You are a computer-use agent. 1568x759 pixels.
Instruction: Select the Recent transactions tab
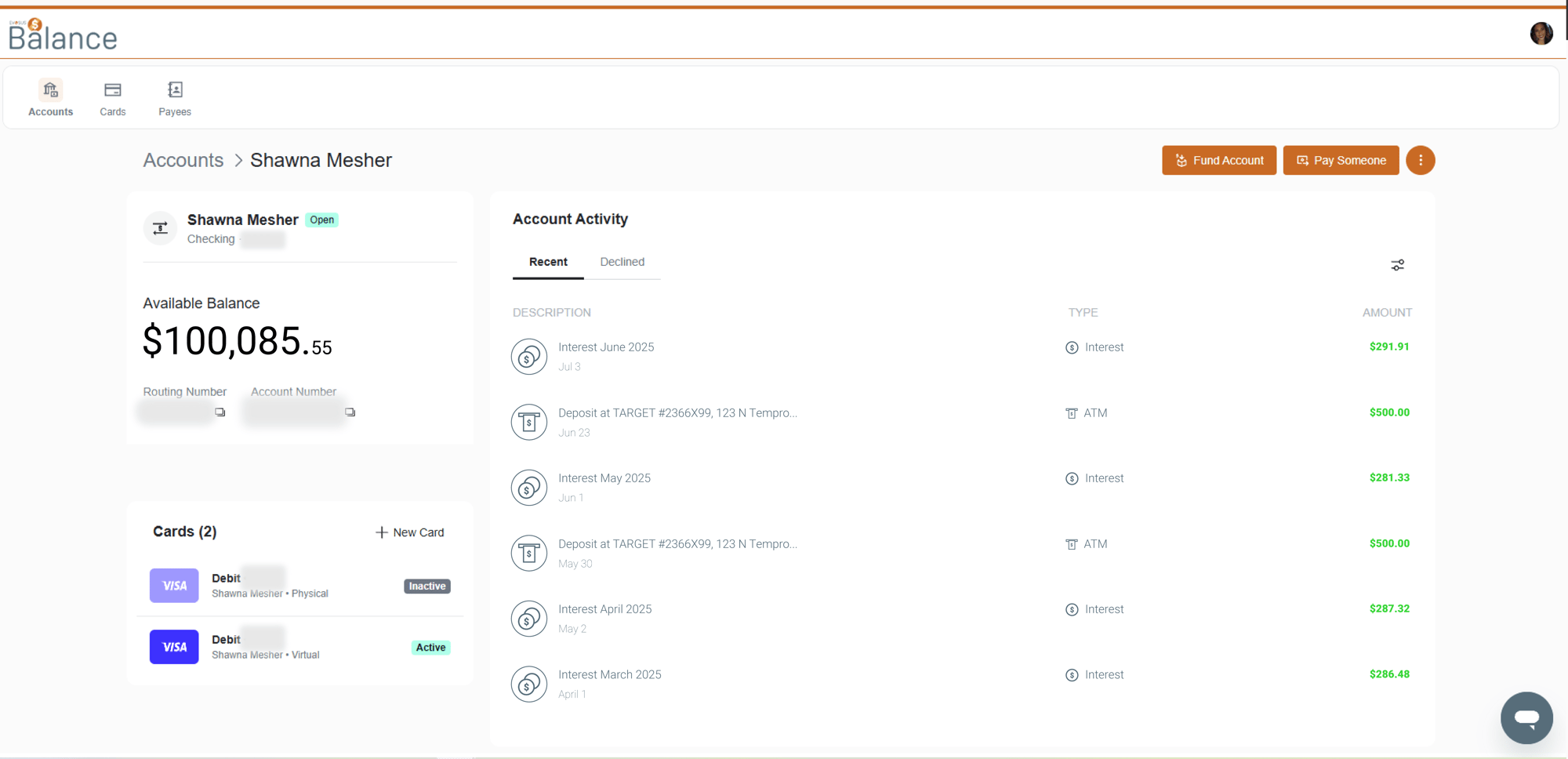547,262
